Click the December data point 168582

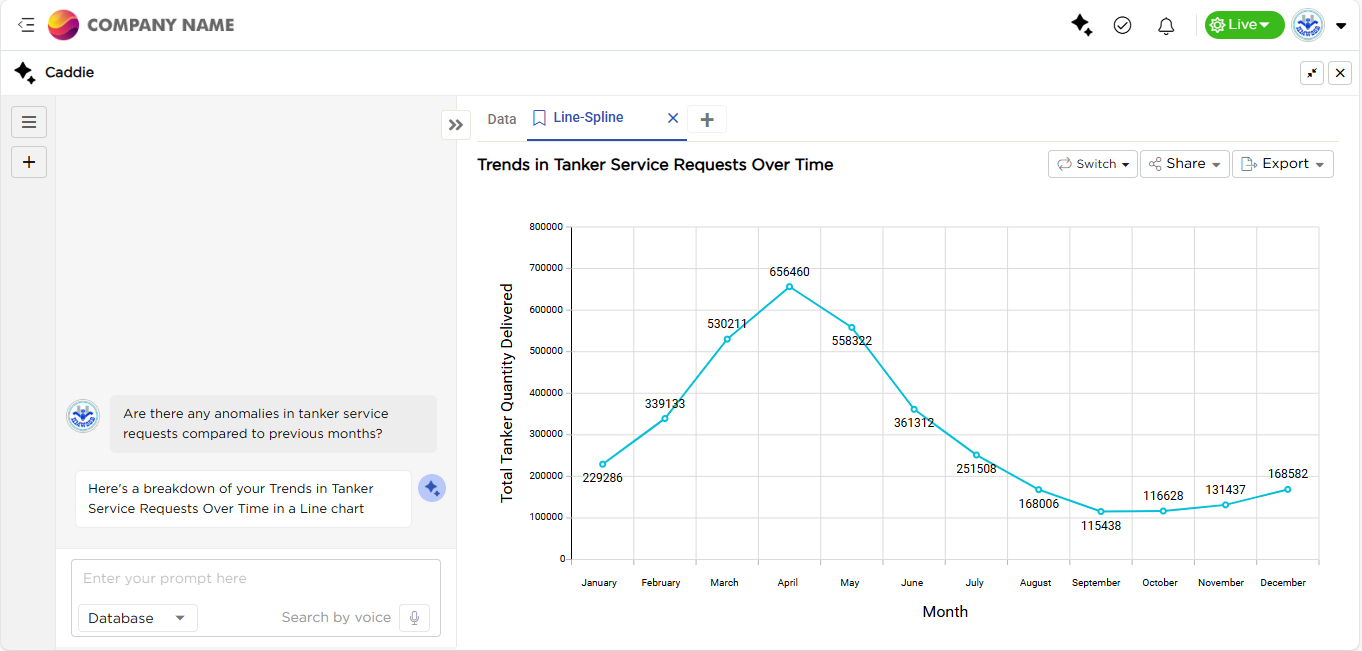pos(1288,489)
